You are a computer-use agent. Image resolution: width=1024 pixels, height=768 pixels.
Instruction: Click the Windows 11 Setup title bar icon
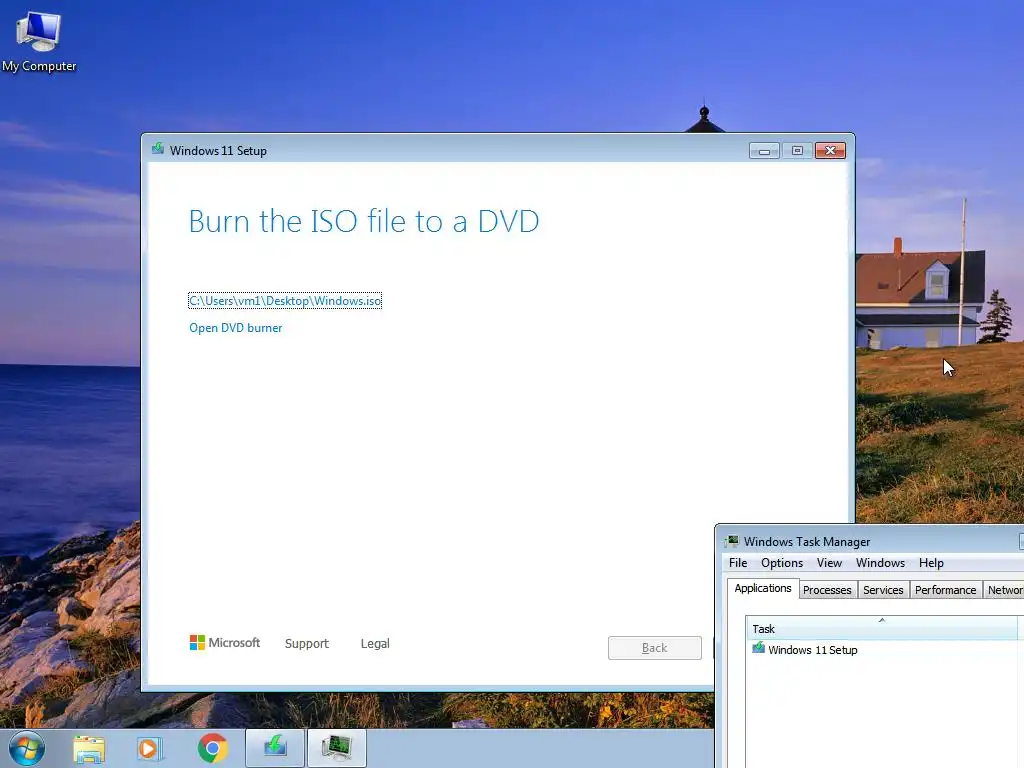[158, 150]
